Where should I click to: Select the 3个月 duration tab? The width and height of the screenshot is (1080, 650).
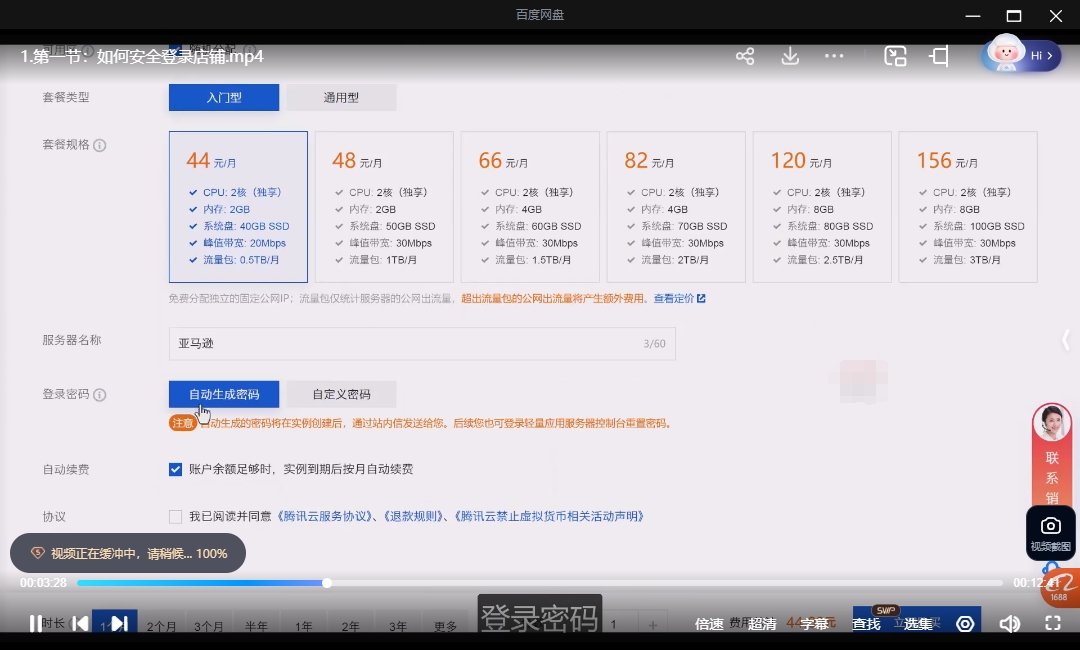click(209, 626)
